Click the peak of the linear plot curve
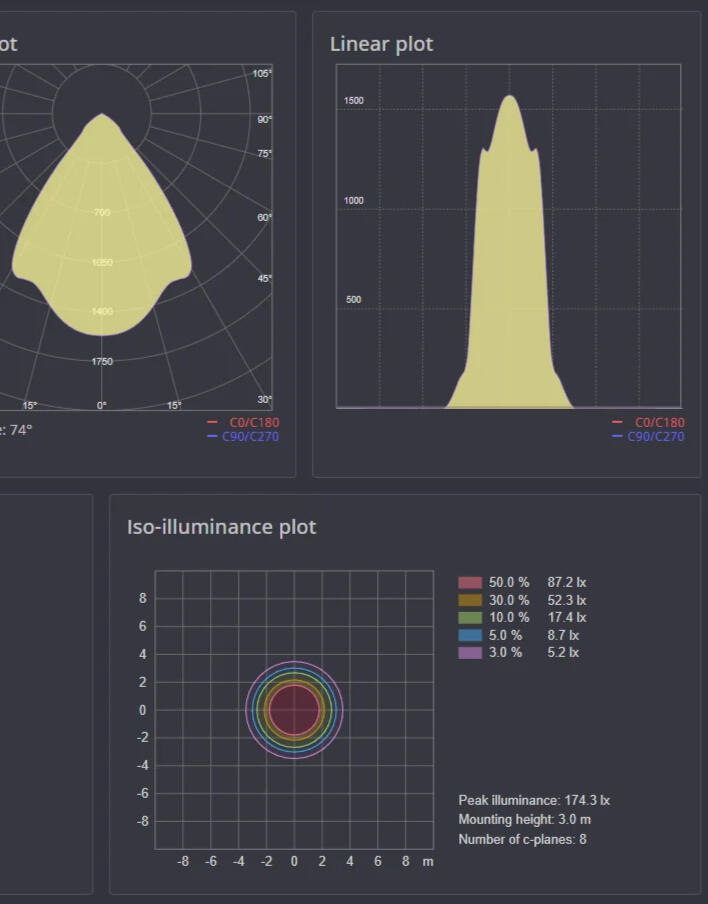Viewport: 708px width, 904px height. [510, 97]
